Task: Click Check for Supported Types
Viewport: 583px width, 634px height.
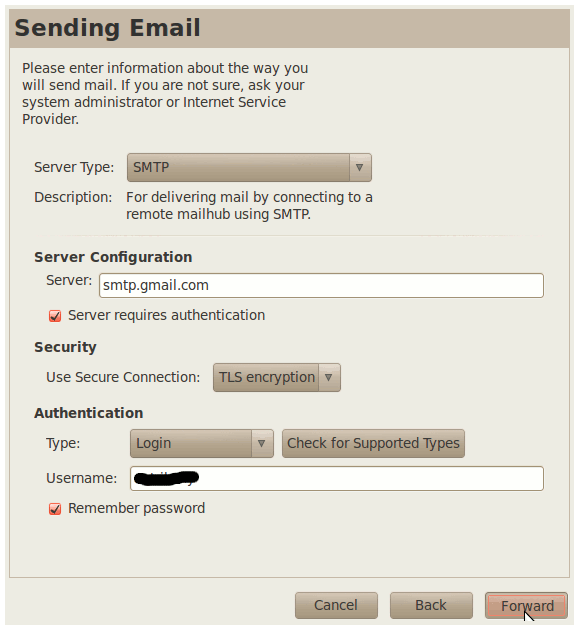Action: [x=373, y=444]
